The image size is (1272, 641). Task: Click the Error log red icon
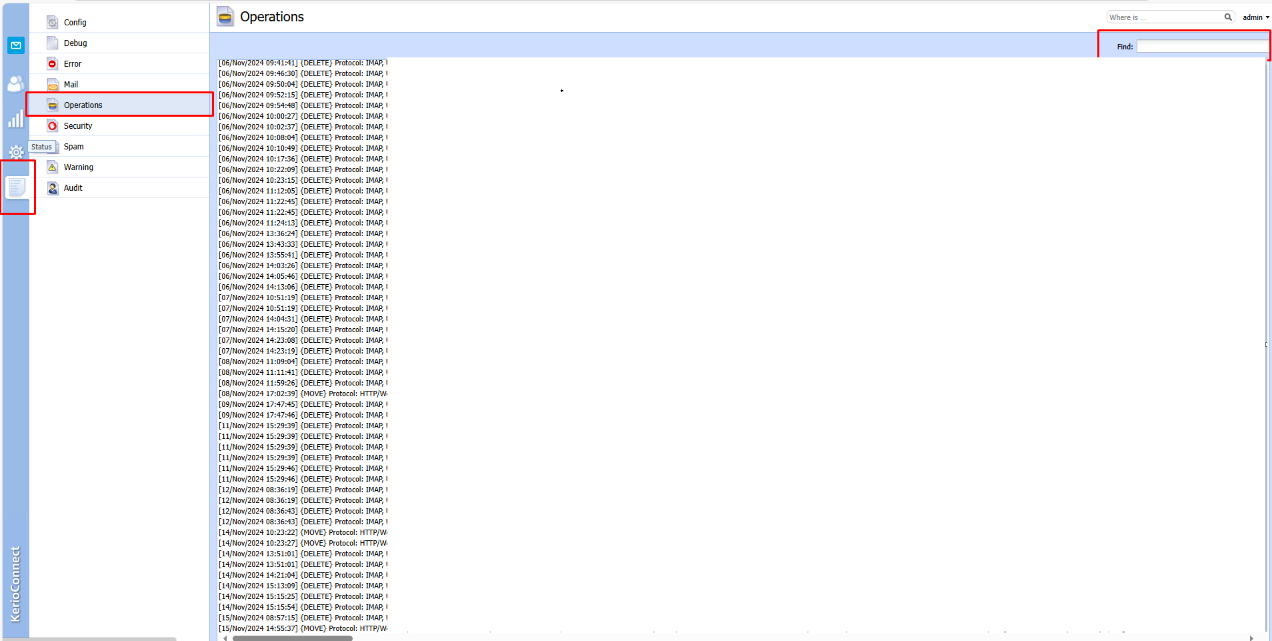pos(53,64)
